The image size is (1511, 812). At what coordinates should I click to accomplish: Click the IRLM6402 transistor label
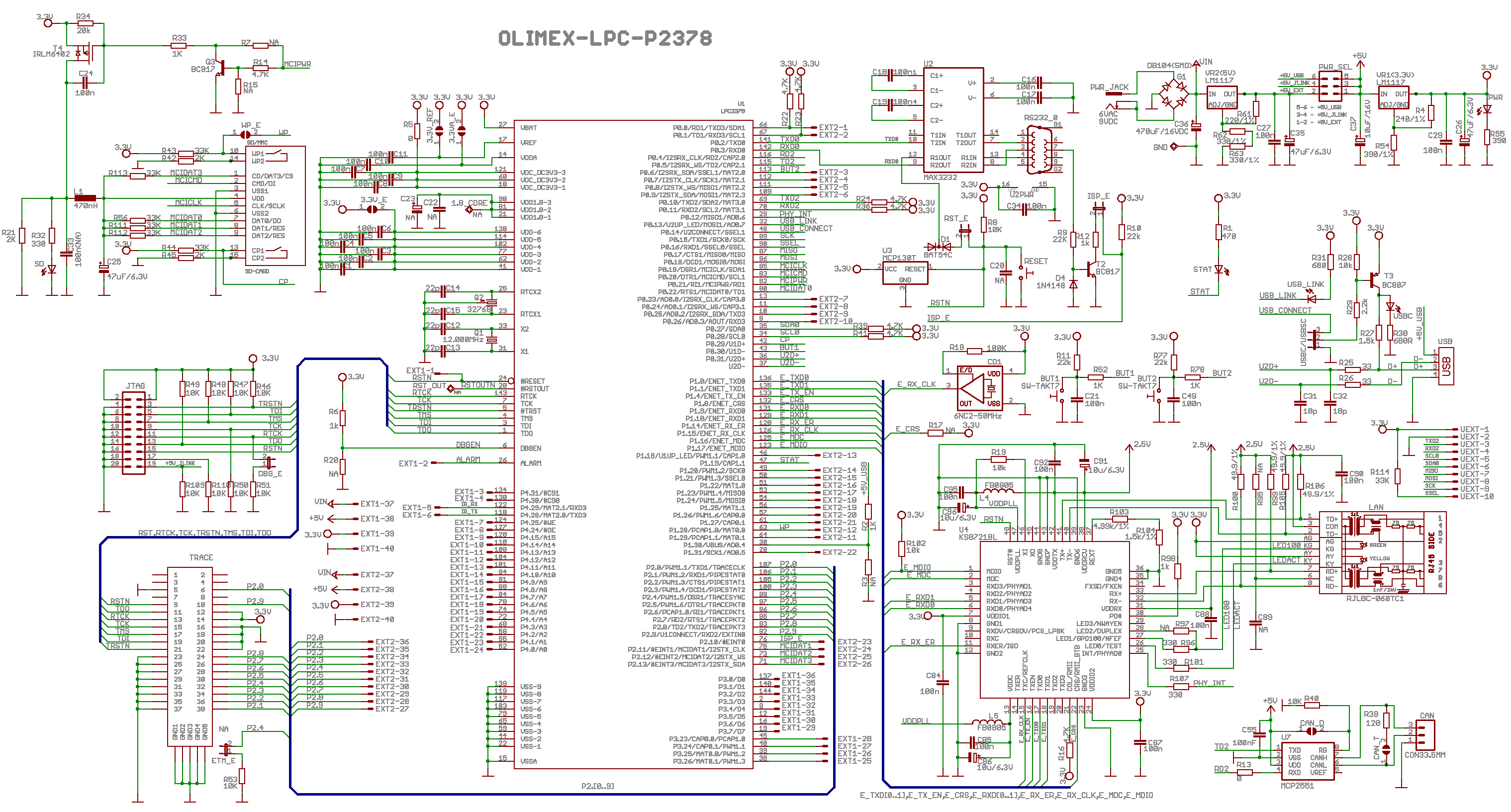(51, 54)
